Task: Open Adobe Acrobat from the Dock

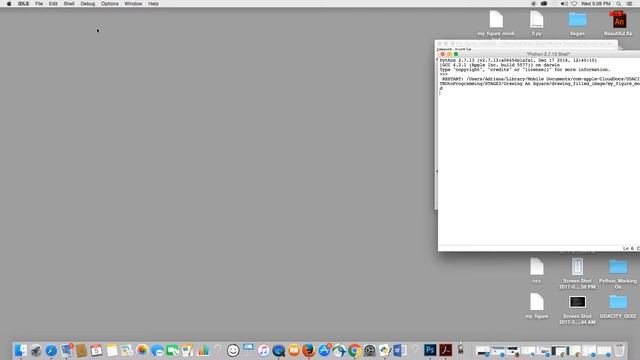Action: click(445, 350)
